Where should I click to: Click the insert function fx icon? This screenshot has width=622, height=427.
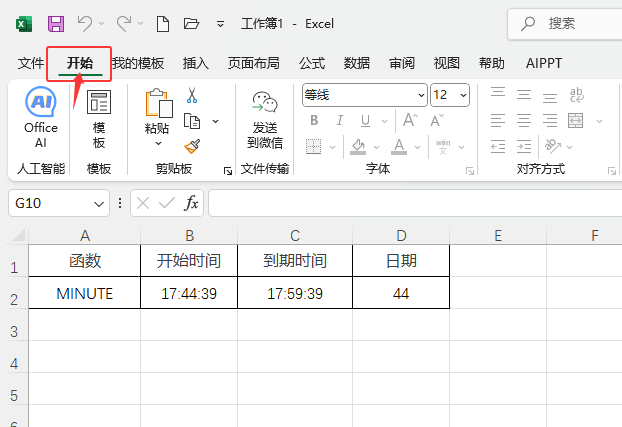[x=191, y=203]
